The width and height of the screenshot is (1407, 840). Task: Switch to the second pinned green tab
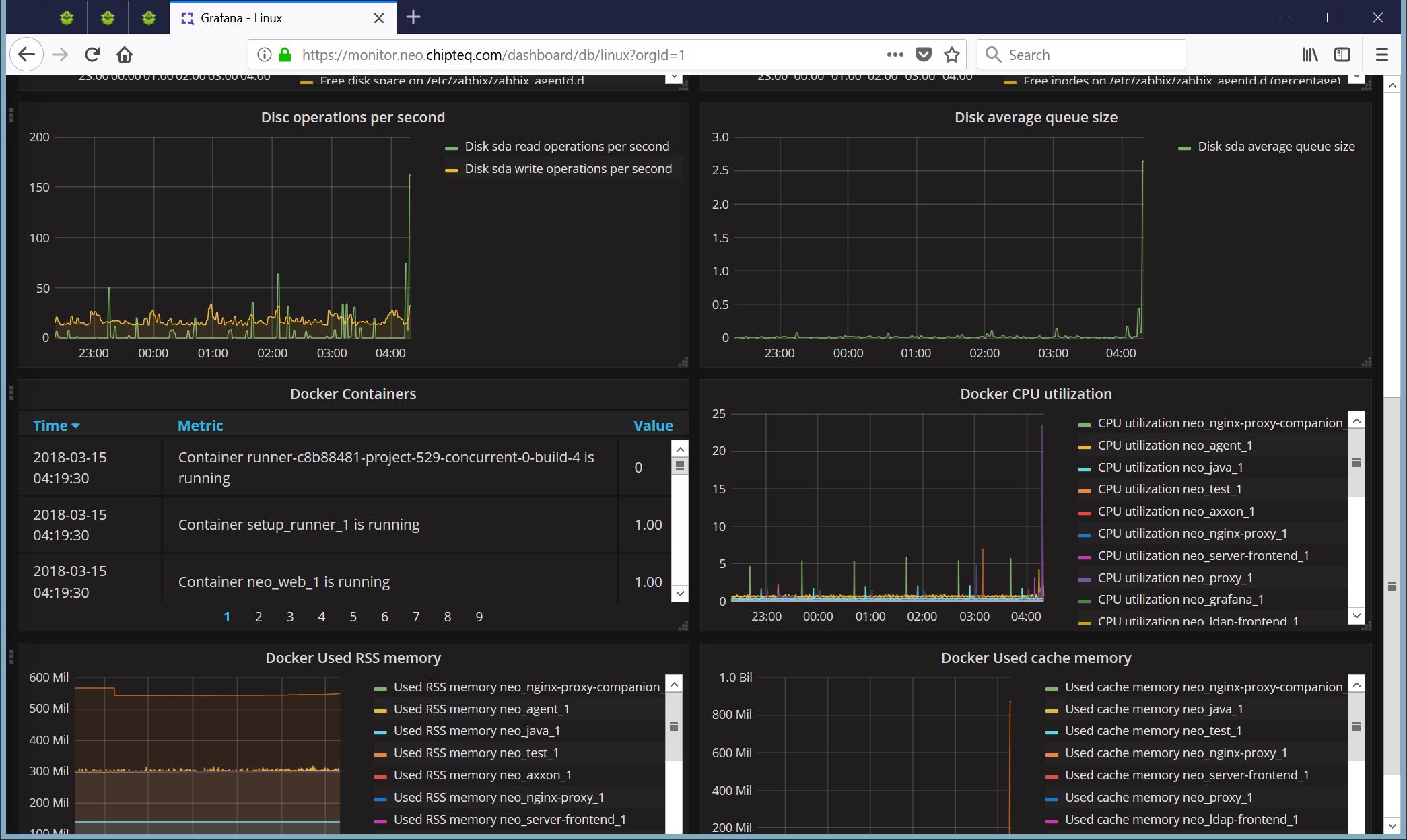click(x=108, y=17)
